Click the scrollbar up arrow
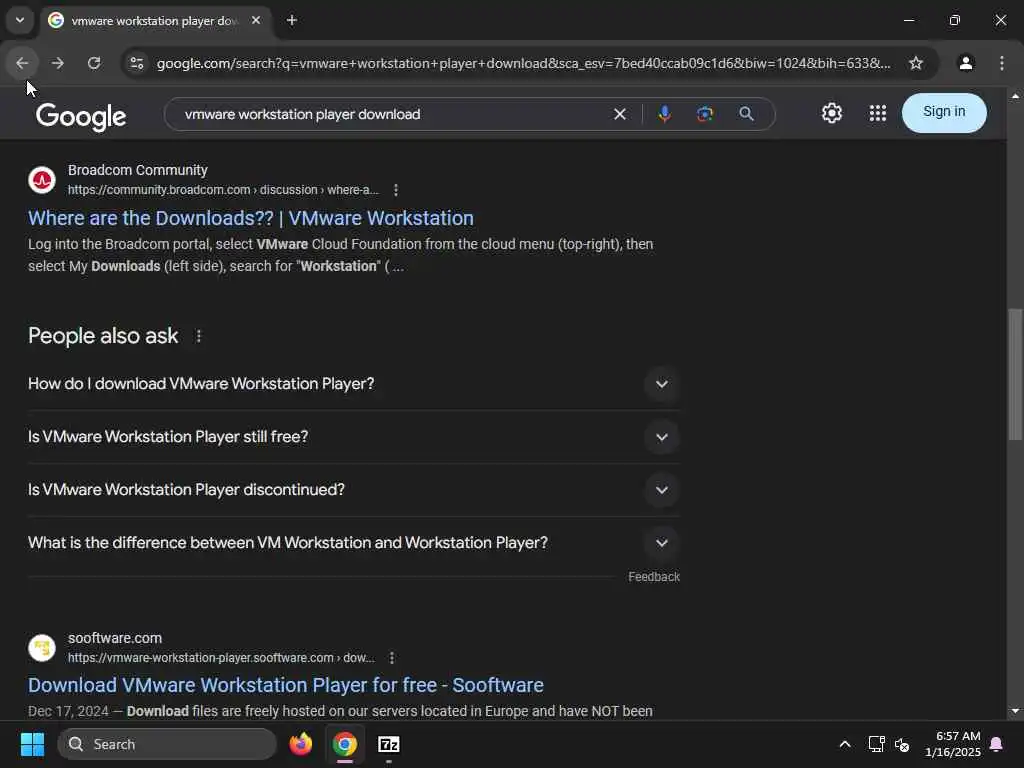1024x768 pixels. coord(1014,96)
